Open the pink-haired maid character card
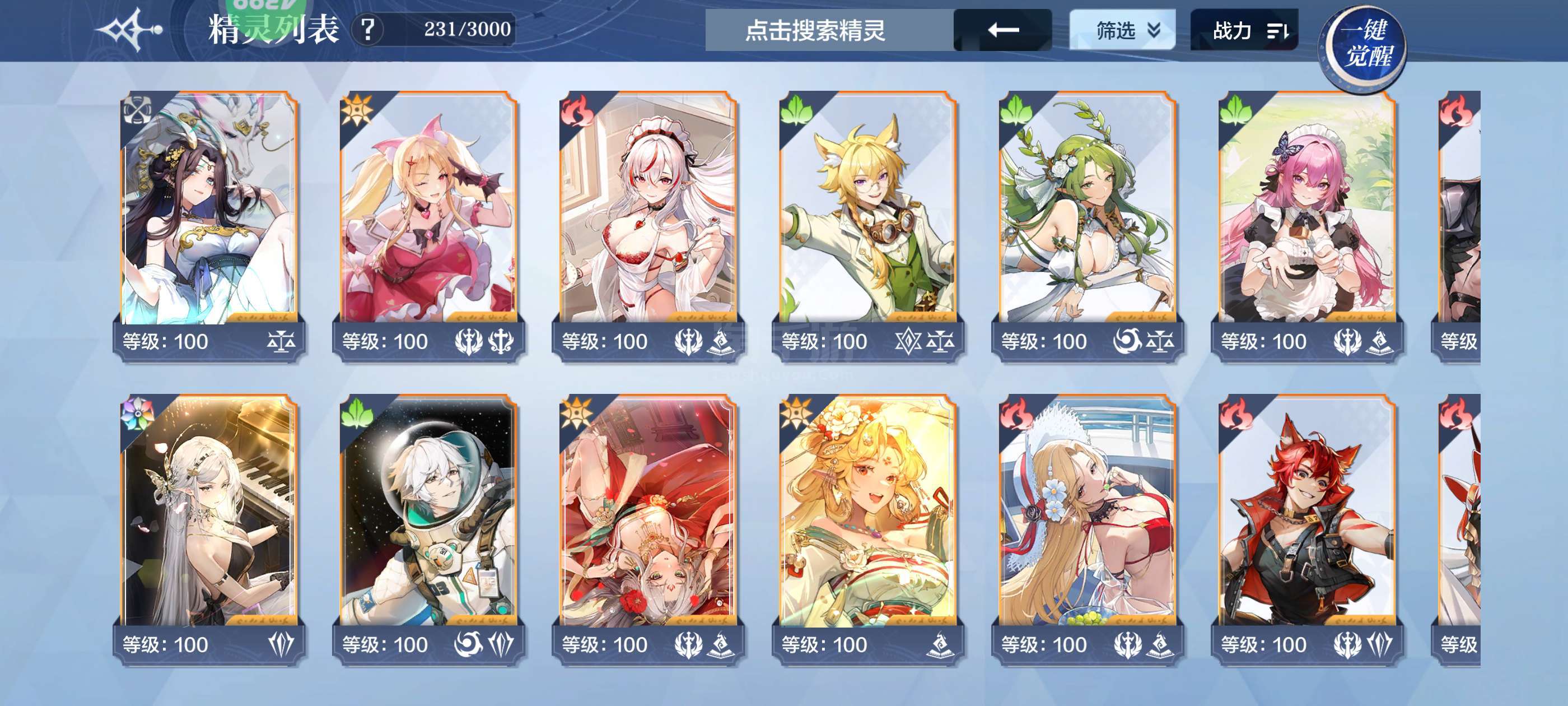Image resolution: width=1568 pixels, height=706 pixels. 1307,225
